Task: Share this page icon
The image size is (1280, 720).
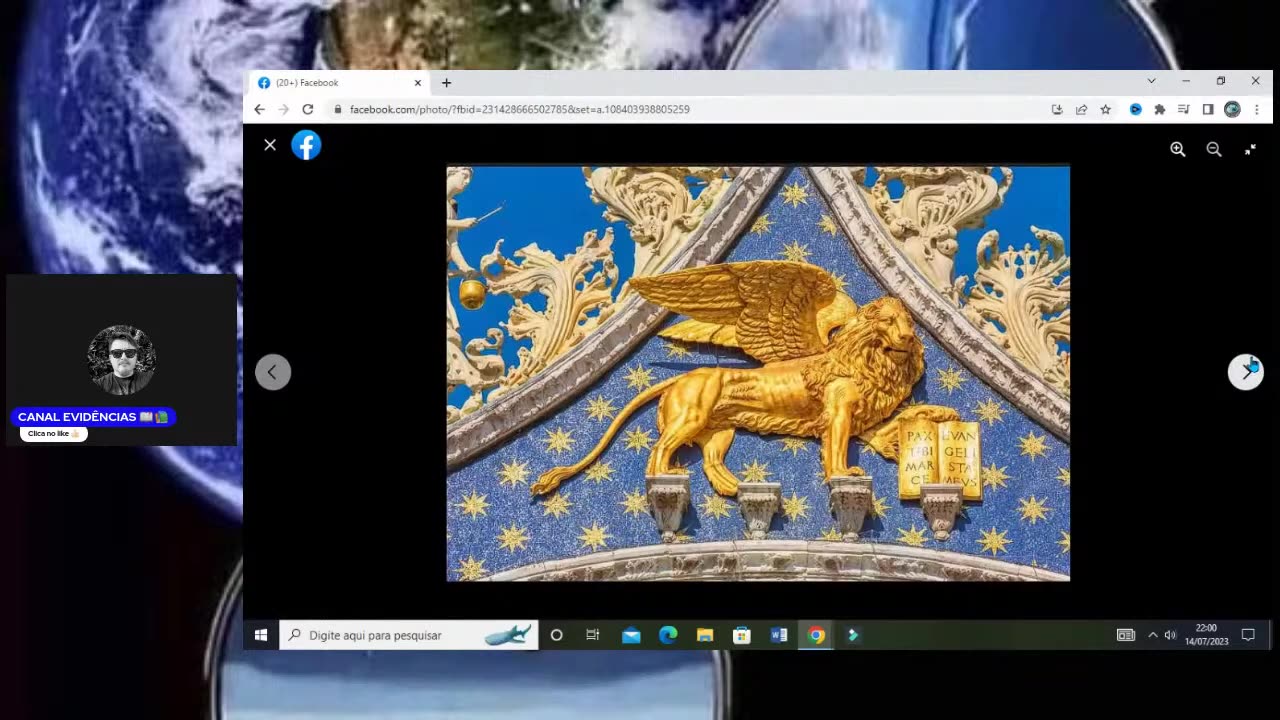Action: [1081, 109]
